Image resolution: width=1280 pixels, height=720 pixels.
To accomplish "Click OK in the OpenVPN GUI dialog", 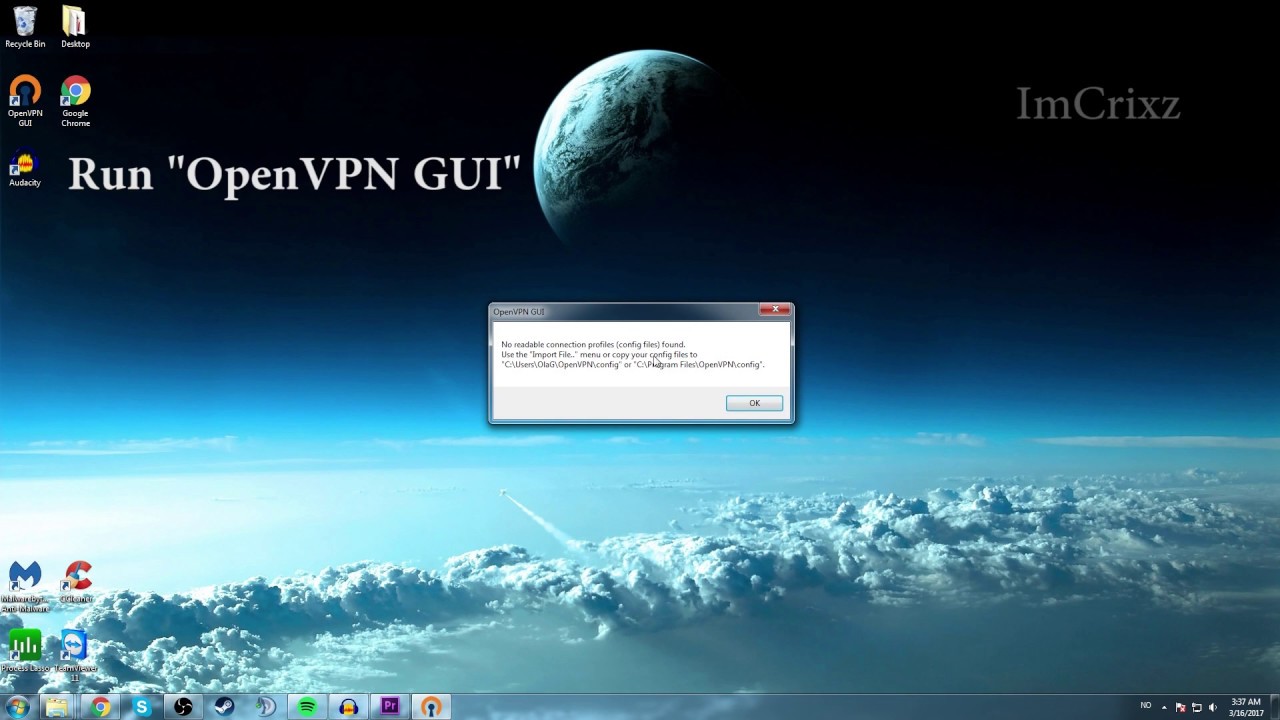I will [754, 403].
